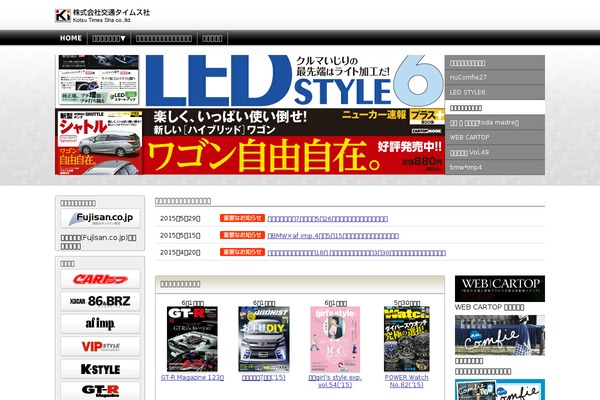The height and width of the screenshot is (400, 600).
Task: Open the BMW×af imp.4 news link
Action: coord(333,236)
